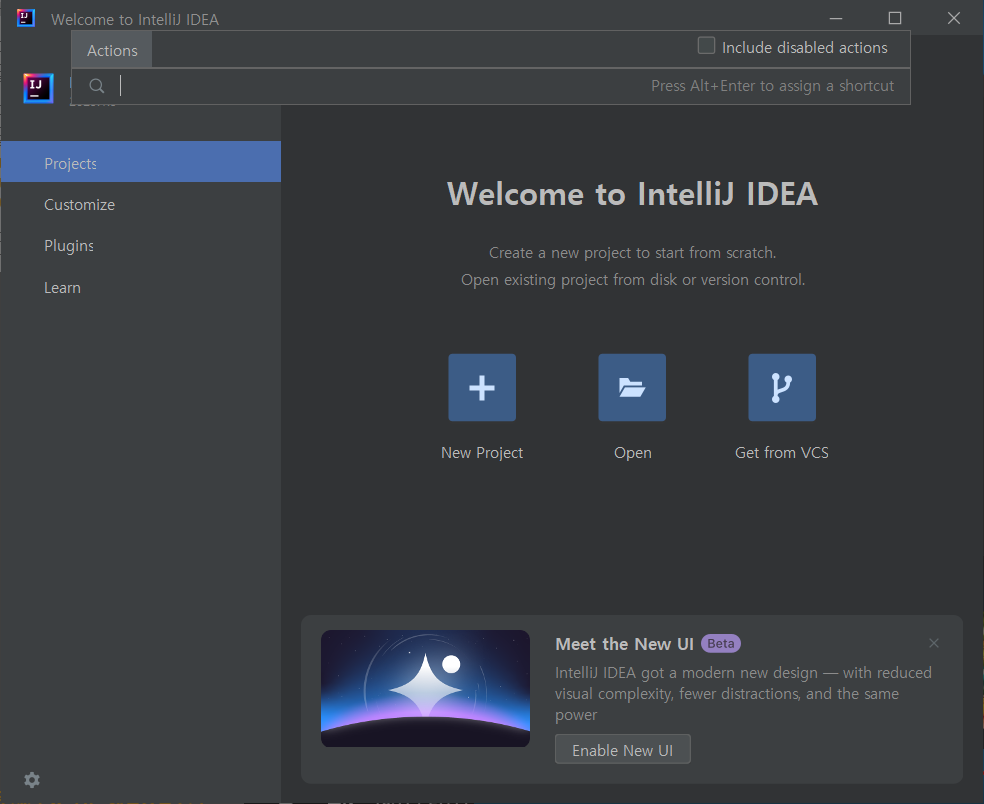
Task: Click the New UI promotional space thumbnail
Action: pyautogui.click(x=425, y=689)
